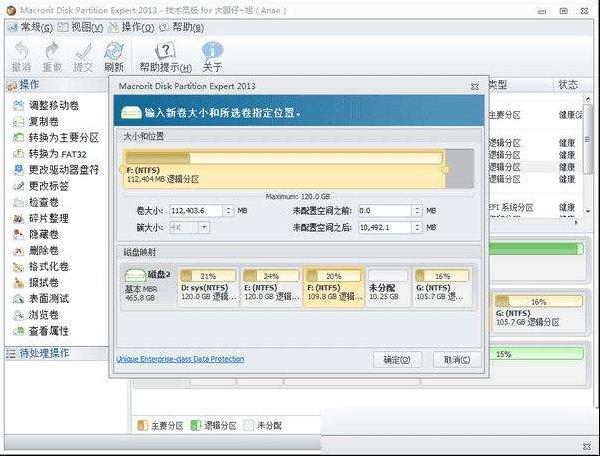
Task: Click the volume size spinner arrows
Action: pos(228,210)
